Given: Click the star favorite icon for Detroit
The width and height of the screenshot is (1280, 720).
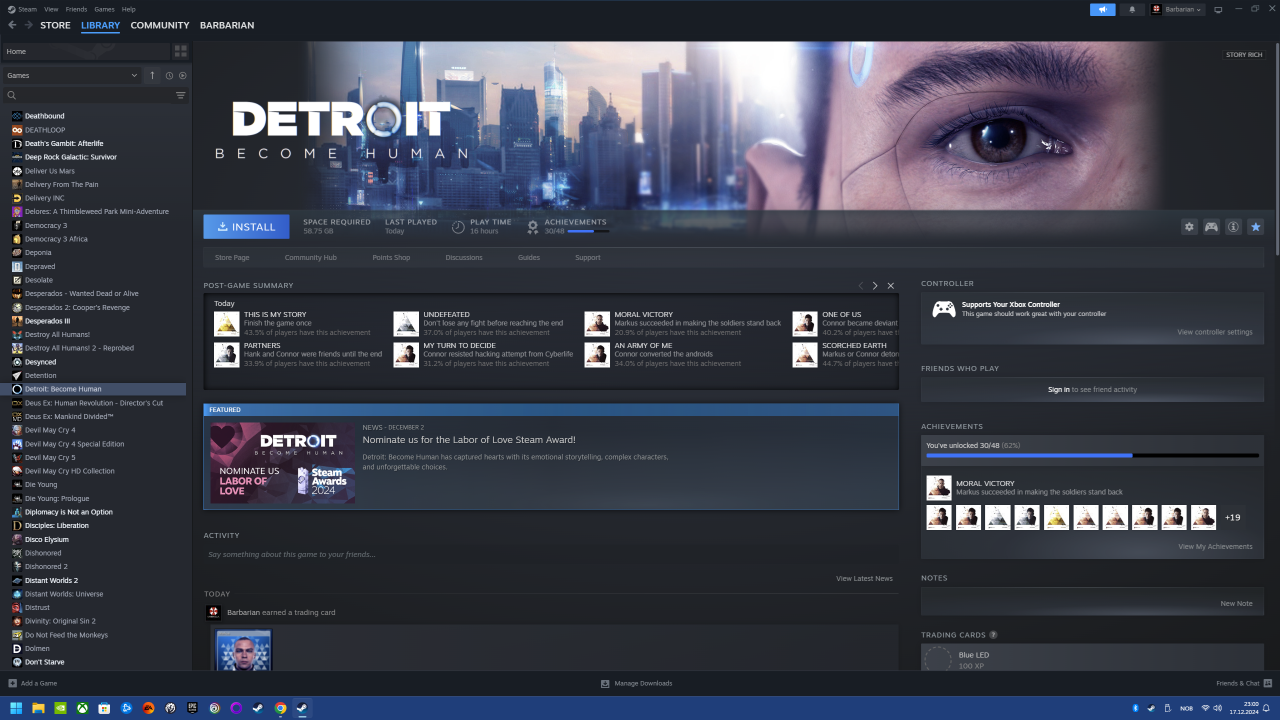Looking at the screenshot, I should pos(1255,227).
